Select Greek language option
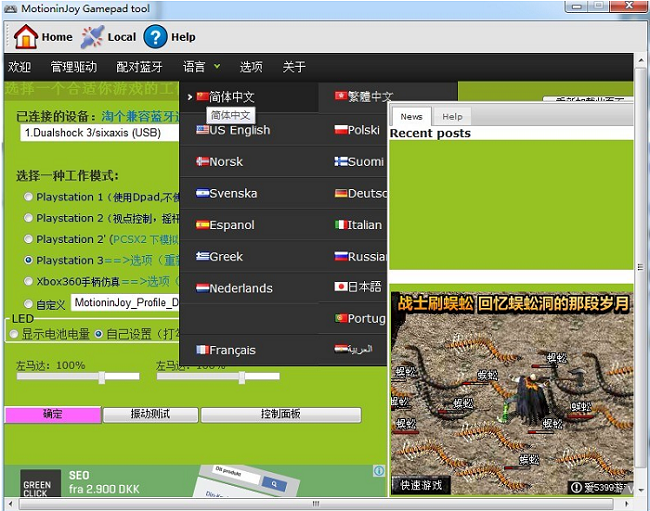This screenshot has height=511, width=650. pos(219,257)
